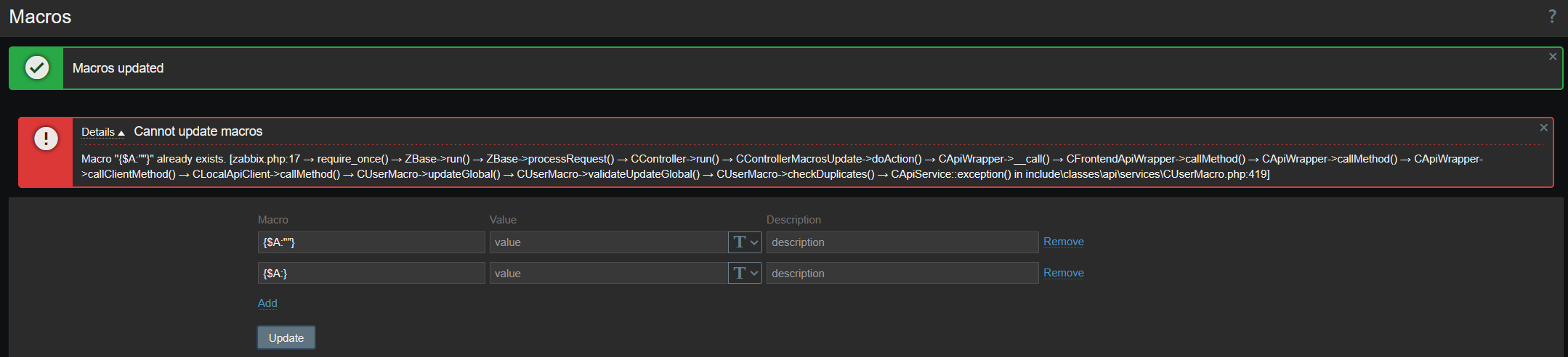
Task: Focus the value field for macro {$A:}
Action: point(607,274)
